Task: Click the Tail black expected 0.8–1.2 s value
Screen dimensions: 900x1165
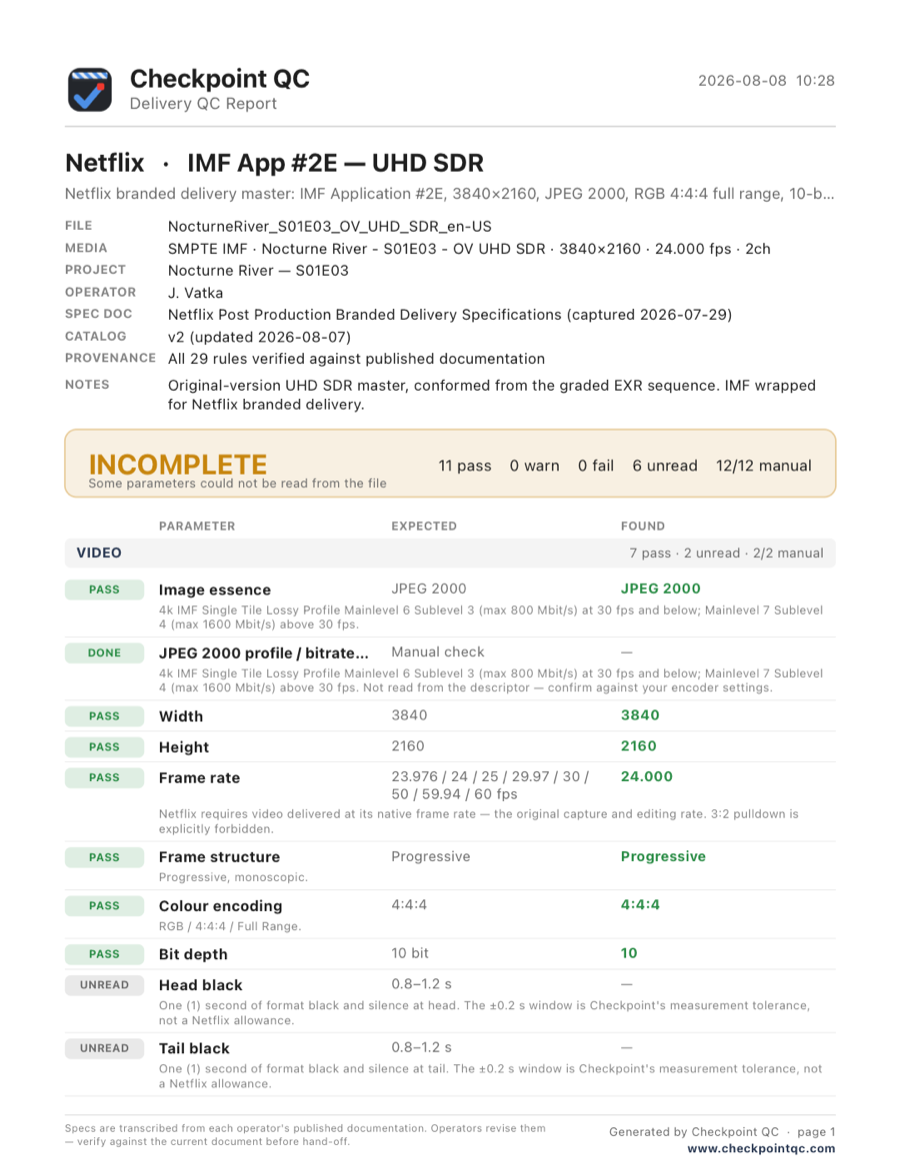Action: pos(421,1048)
